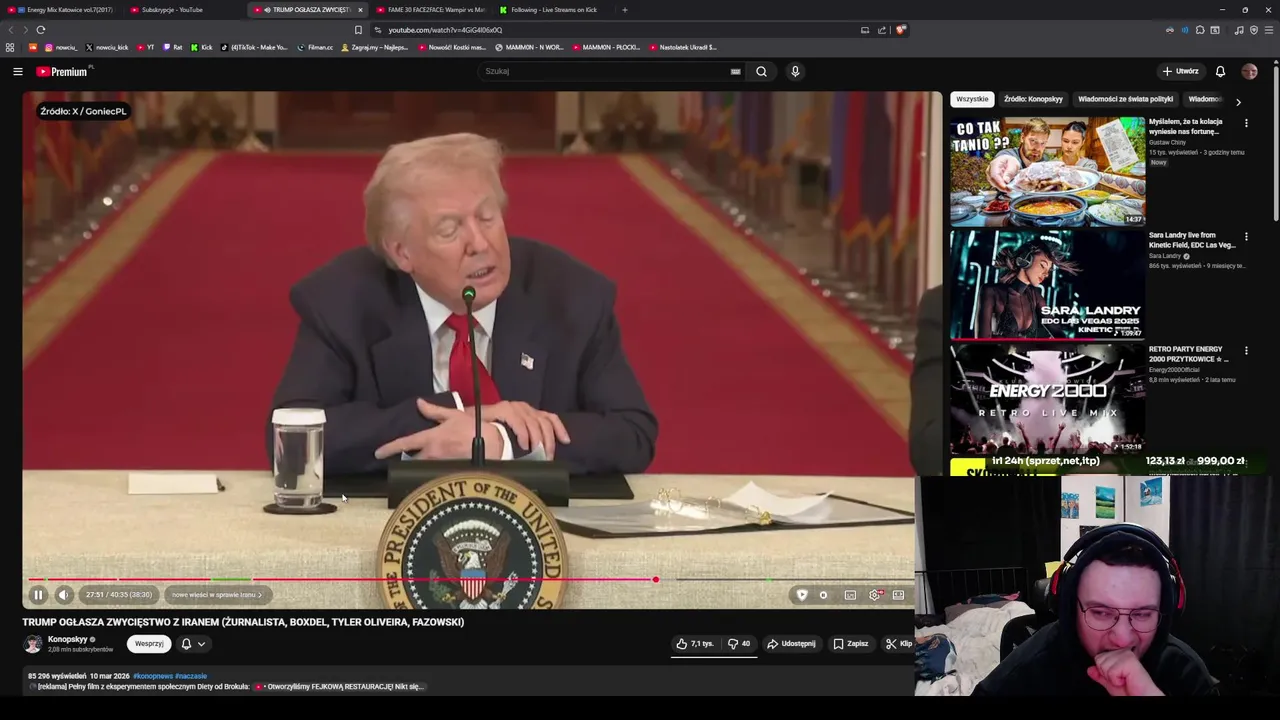Image resolution: width=1280 pixels, height=720 pixels.
Task: Toggle autoplay switch in the player
Action: coord(824,595)
